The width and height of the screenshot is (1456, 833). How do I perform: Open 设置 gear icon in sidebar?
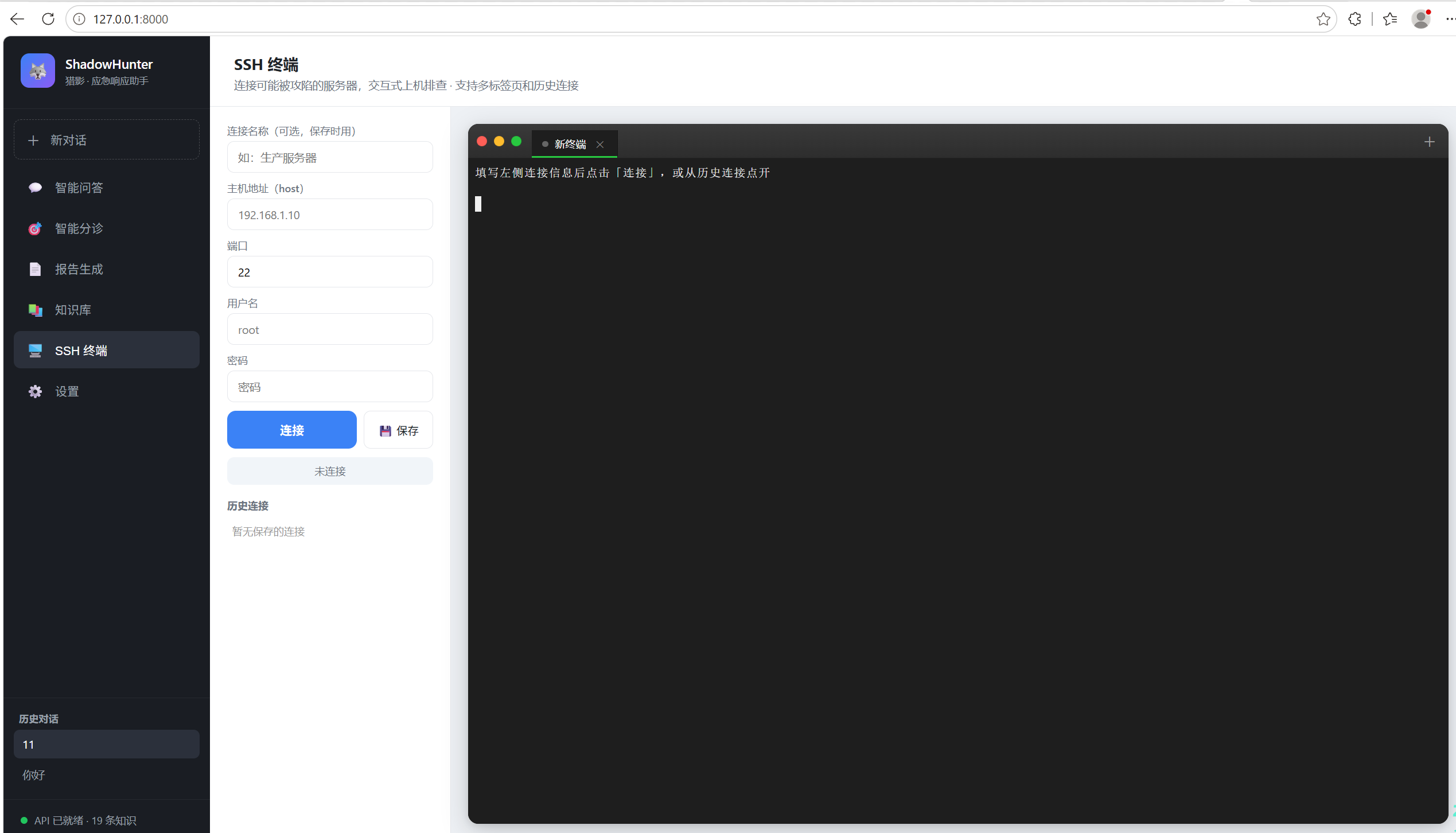tap(35, 391)
